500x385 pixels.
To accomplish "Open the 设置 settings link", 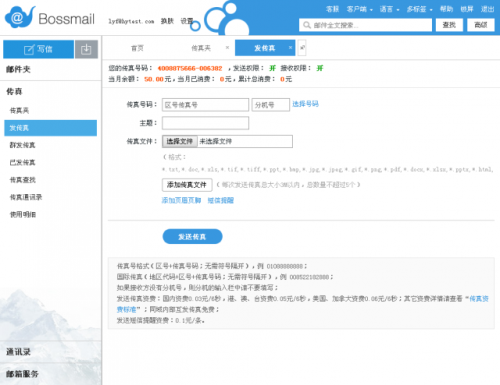I will [x=187, y=21].
